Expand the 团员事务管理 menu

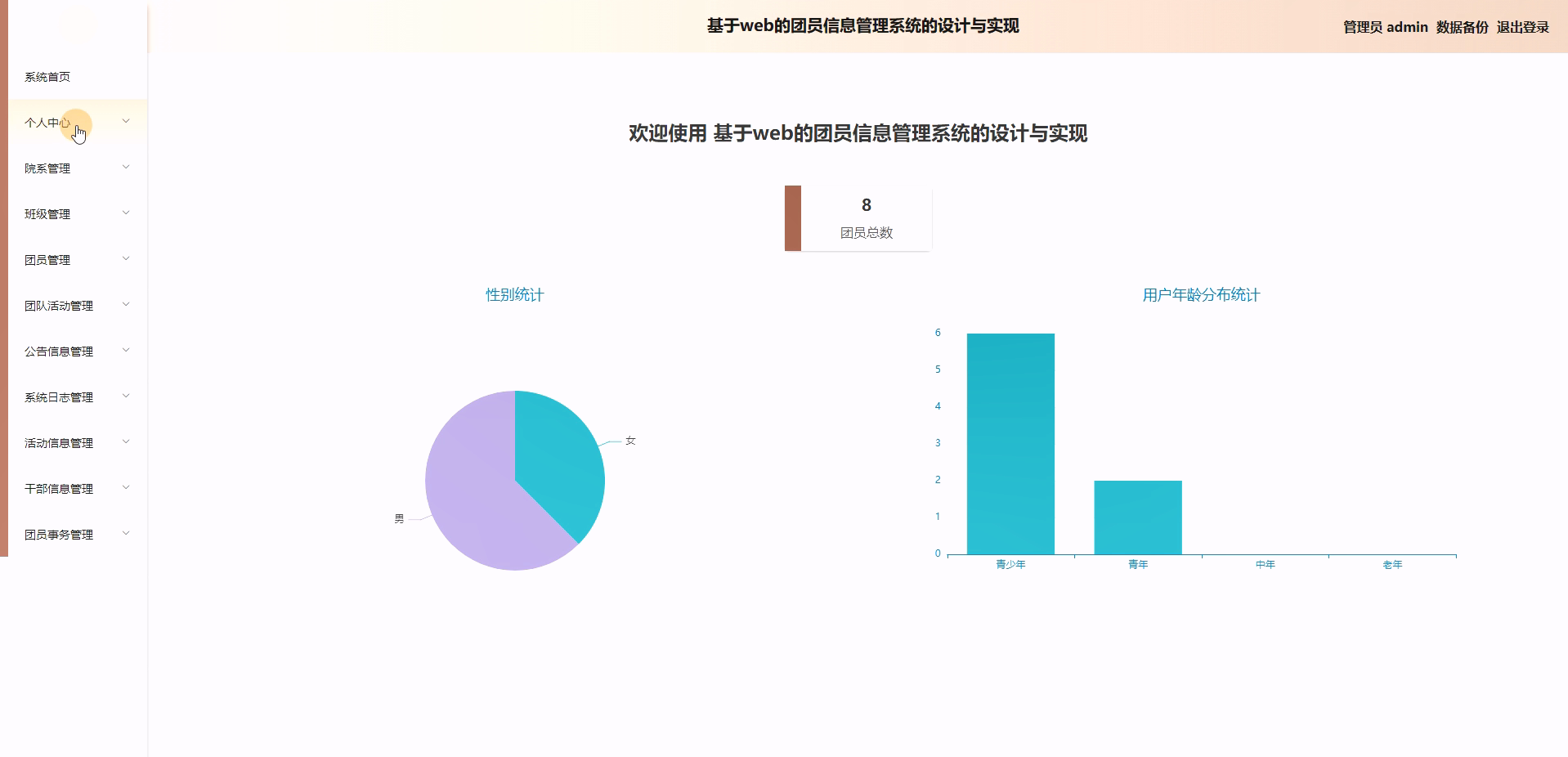coord(57,535)
